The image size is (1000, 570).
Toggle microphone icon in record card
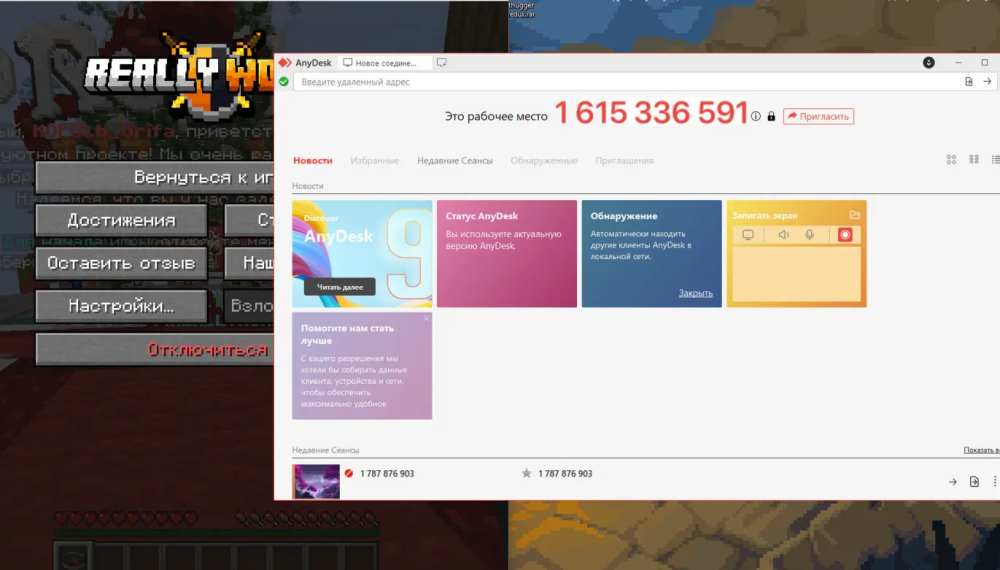pos(809,235)
